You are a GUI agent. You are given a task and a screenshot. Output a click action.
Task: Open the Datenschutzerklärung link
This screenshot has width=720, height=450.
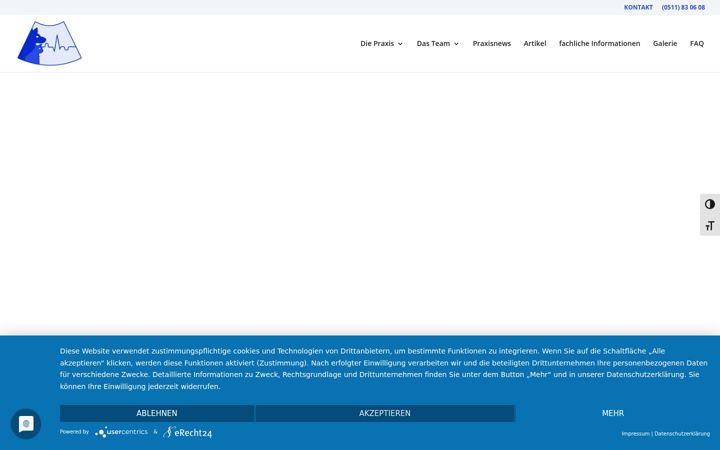pyautogui.click(x=682, y=433)
